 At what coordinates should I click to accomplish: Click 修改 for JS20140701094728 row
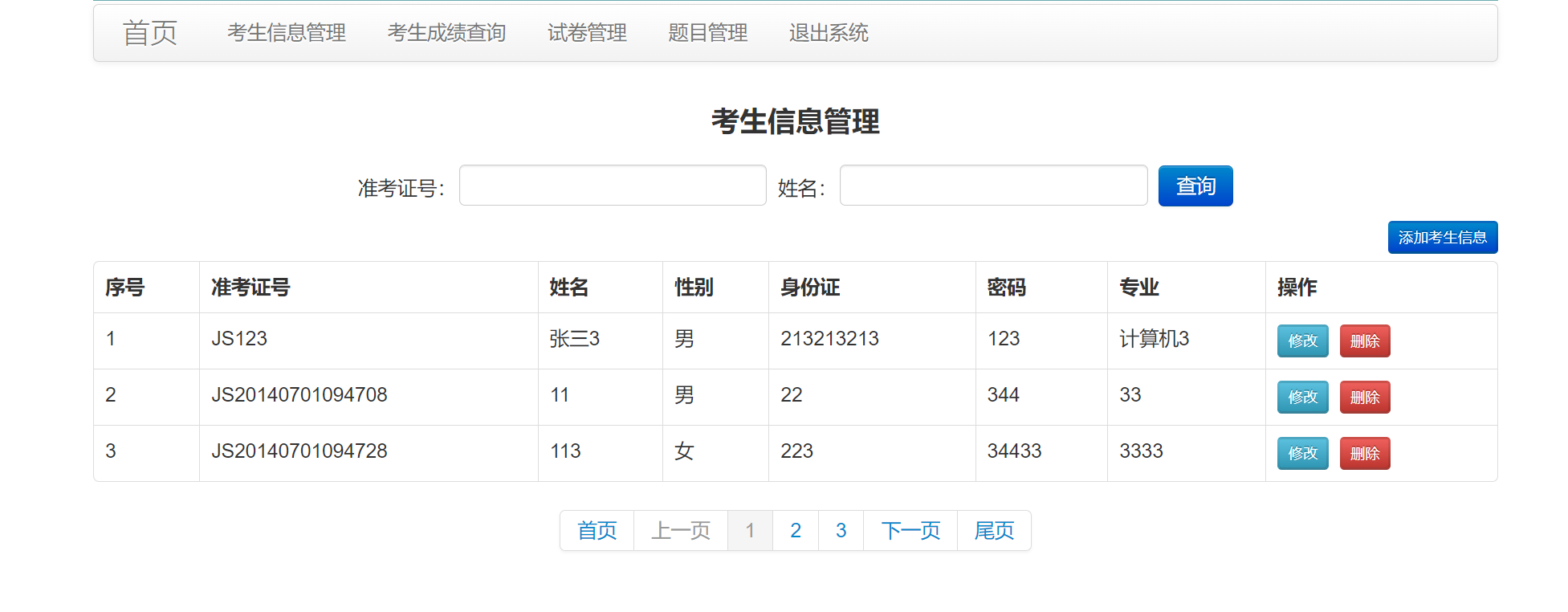click(x=1303, y=454)
